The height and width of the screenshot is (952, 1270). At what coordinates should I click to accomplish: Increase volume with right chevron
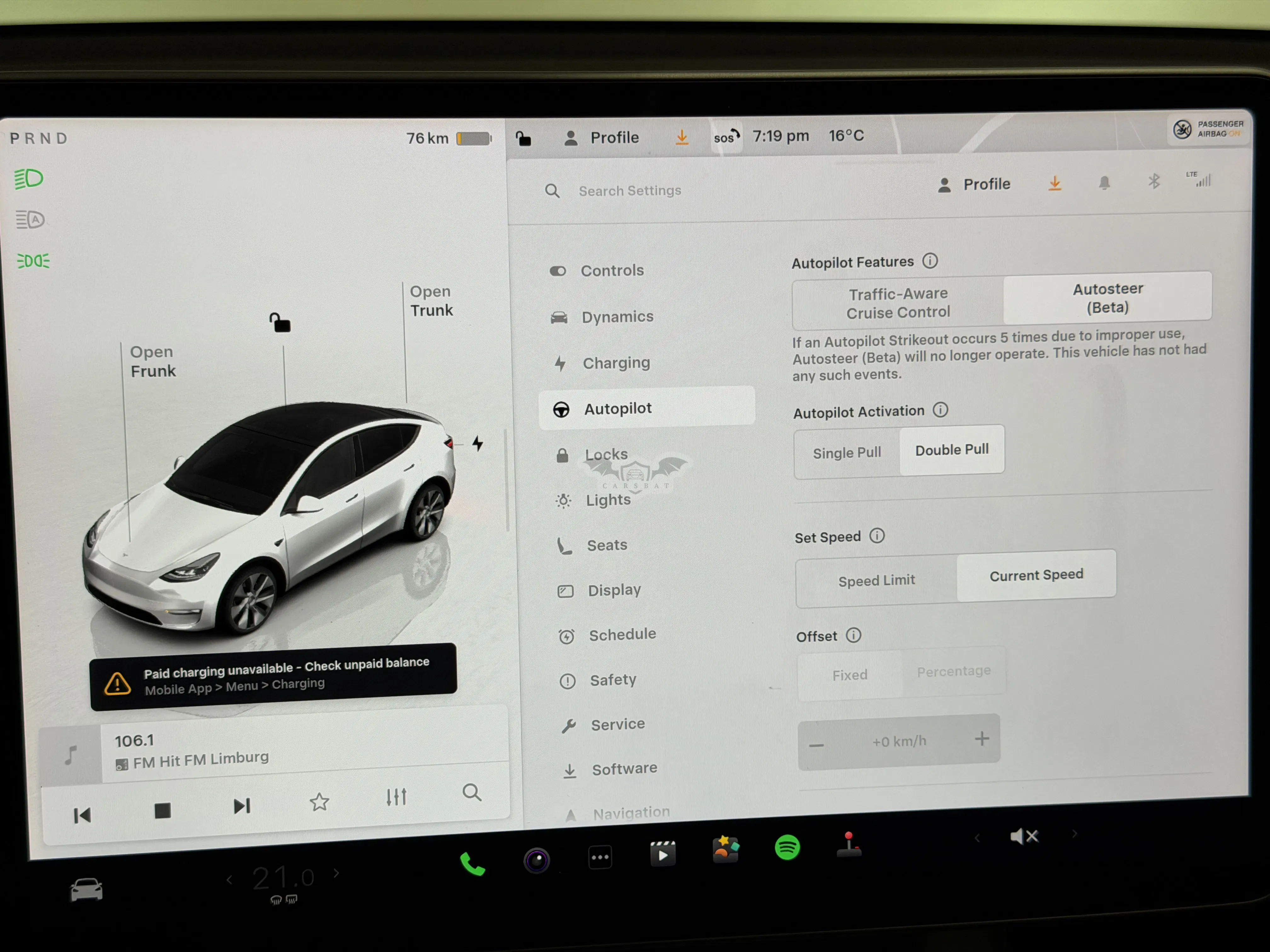pyautogui.click(x=1074, y=833)
